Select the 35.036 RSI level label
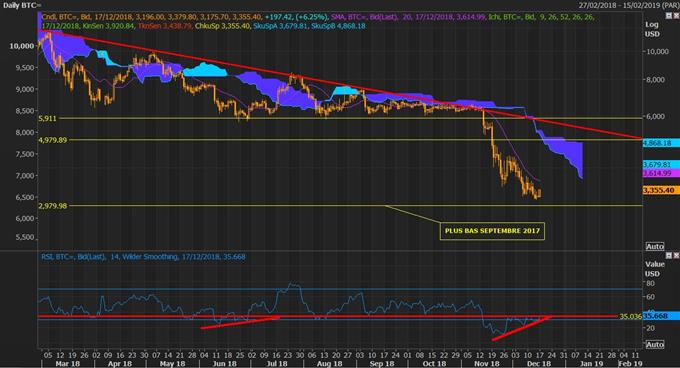680x368 pixels. (x=631, y=316)
